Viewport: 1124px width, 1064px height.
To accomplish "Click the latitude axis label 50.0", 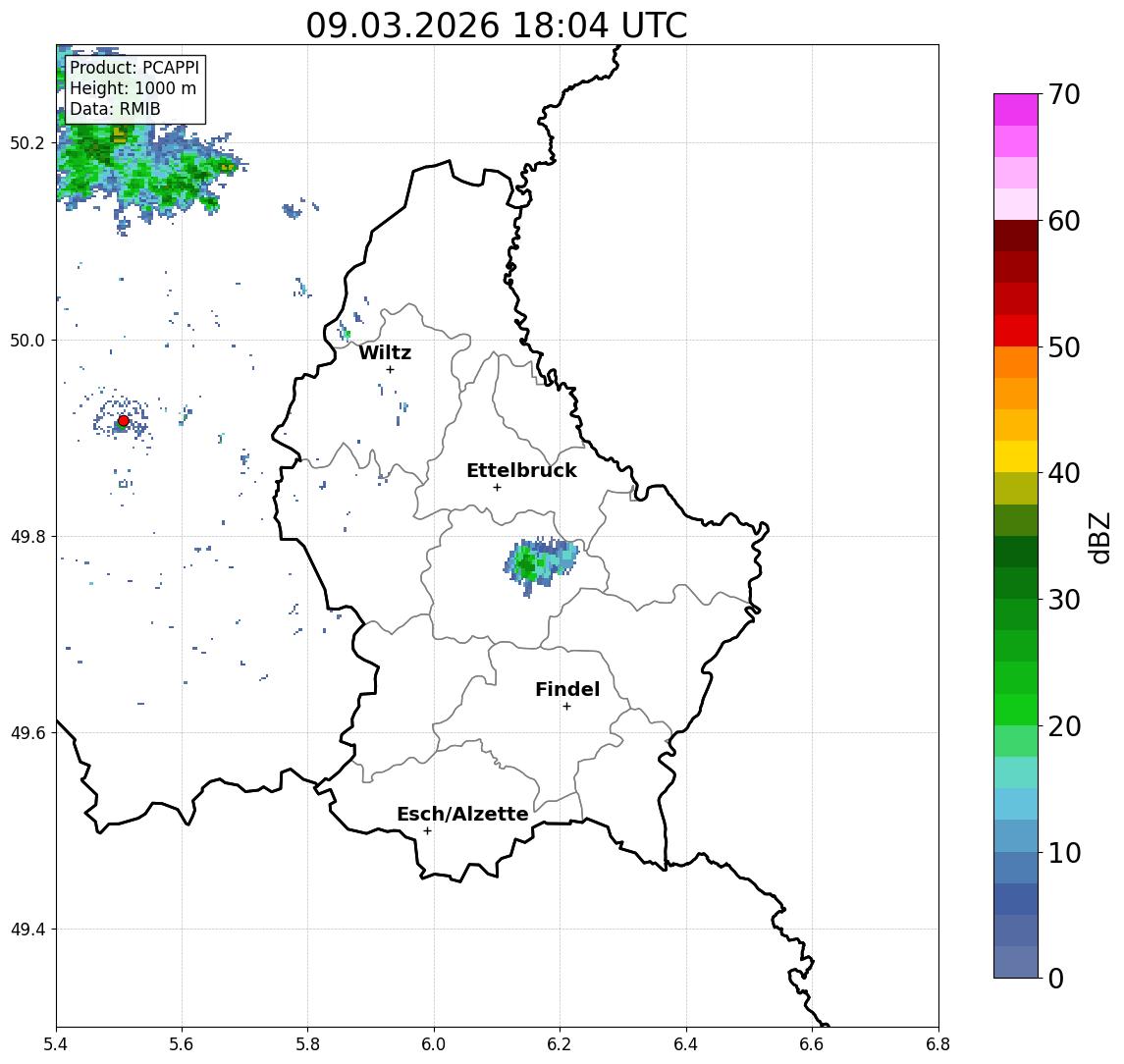I will pos(27,340).
